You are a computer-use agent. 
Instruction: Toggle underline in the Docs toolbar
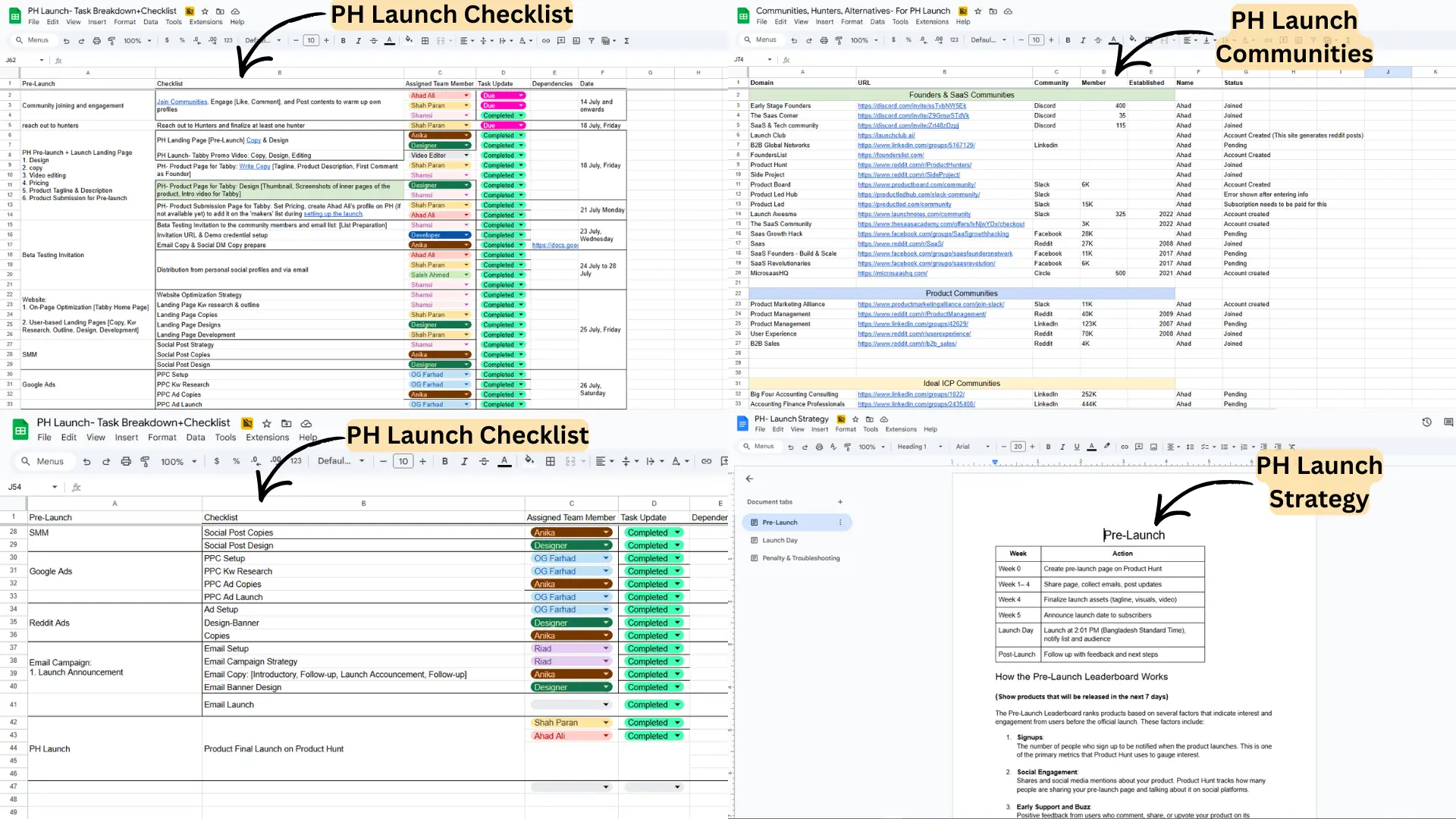1076,447
